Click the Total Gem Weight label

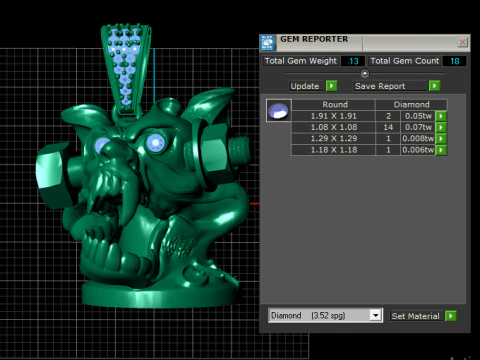[301, 61]
